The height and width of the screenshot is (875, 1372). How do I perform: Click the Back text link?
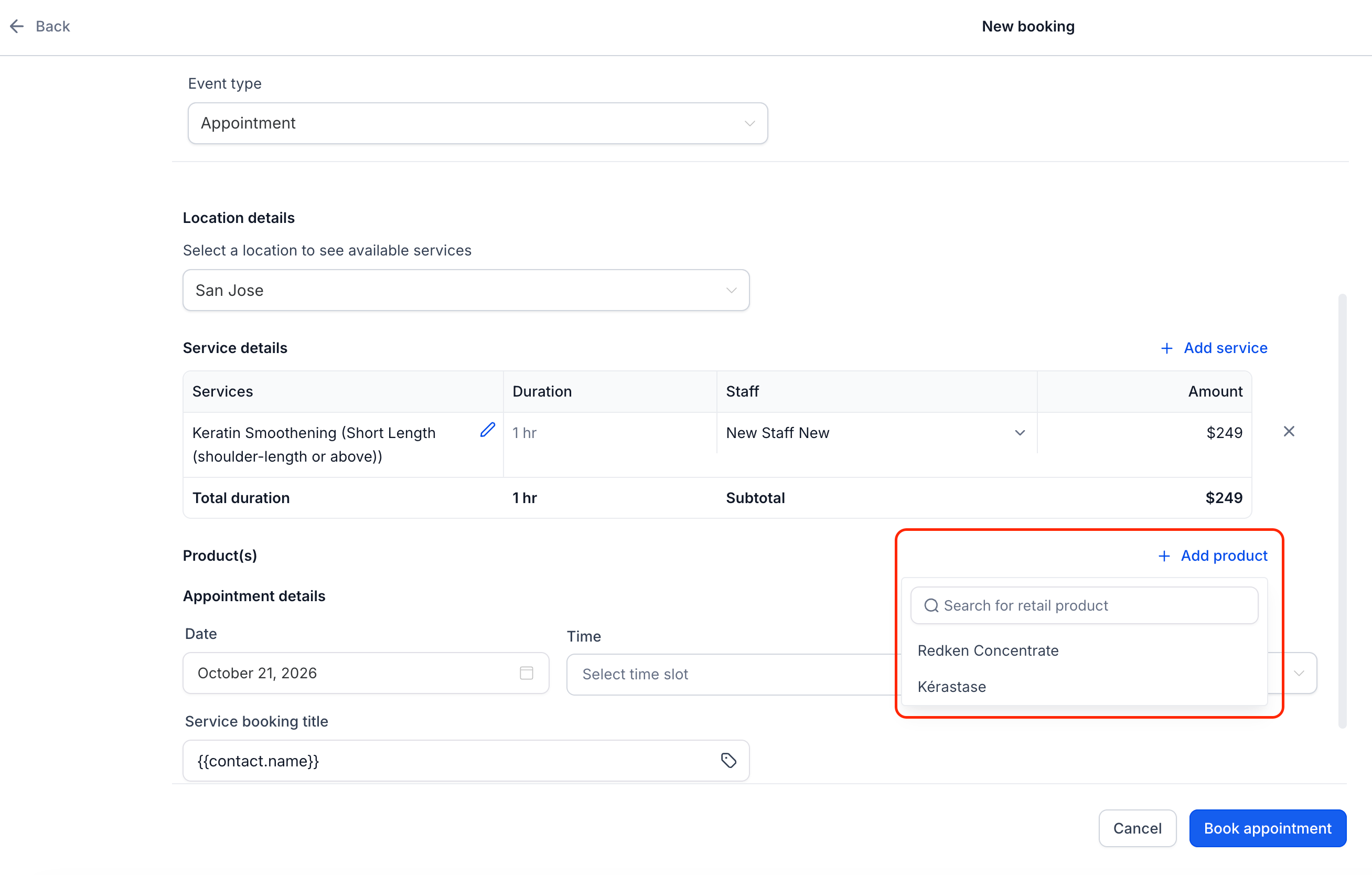(52, 26)
